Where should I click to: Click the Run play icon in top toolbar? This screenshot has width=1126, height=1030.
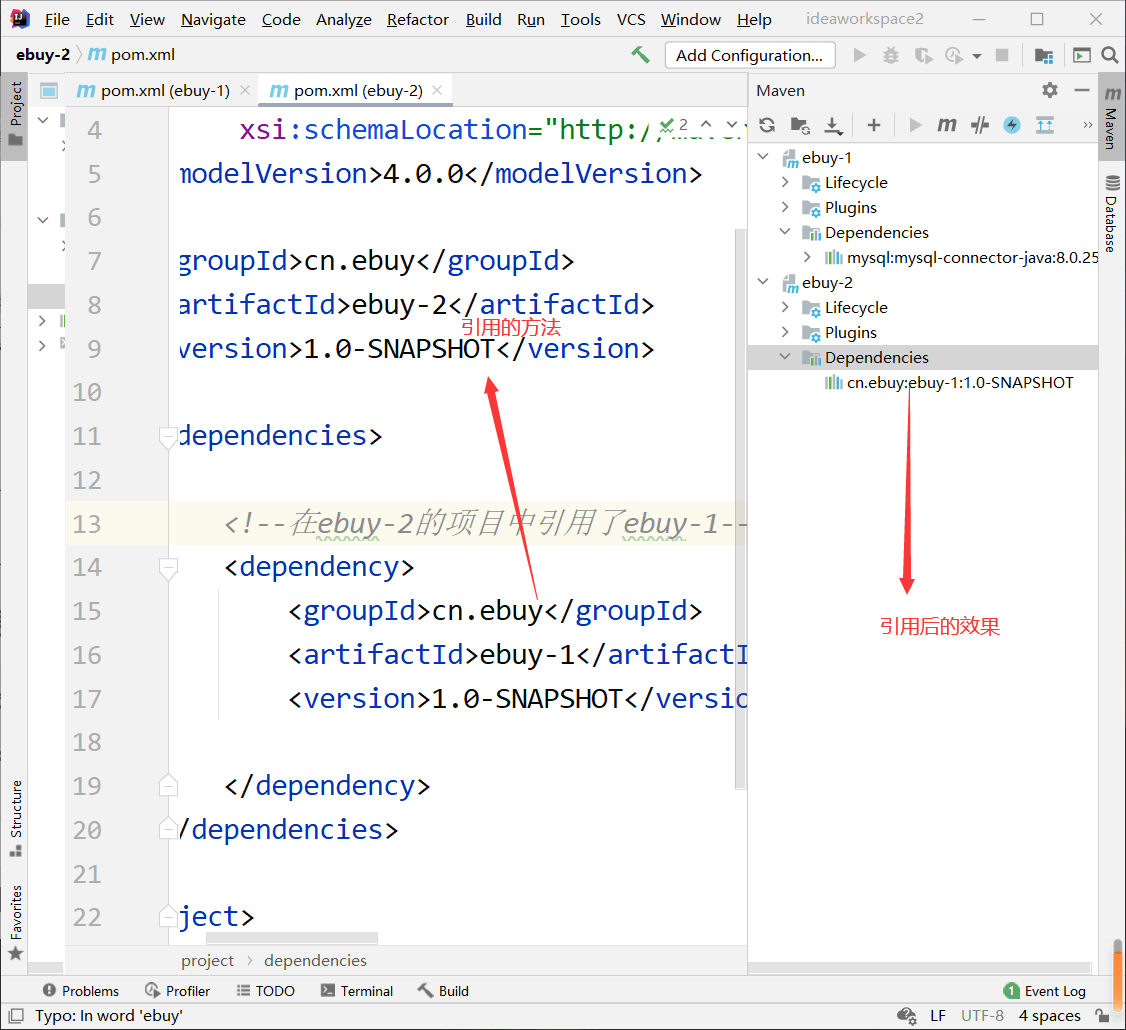[859, 55]
